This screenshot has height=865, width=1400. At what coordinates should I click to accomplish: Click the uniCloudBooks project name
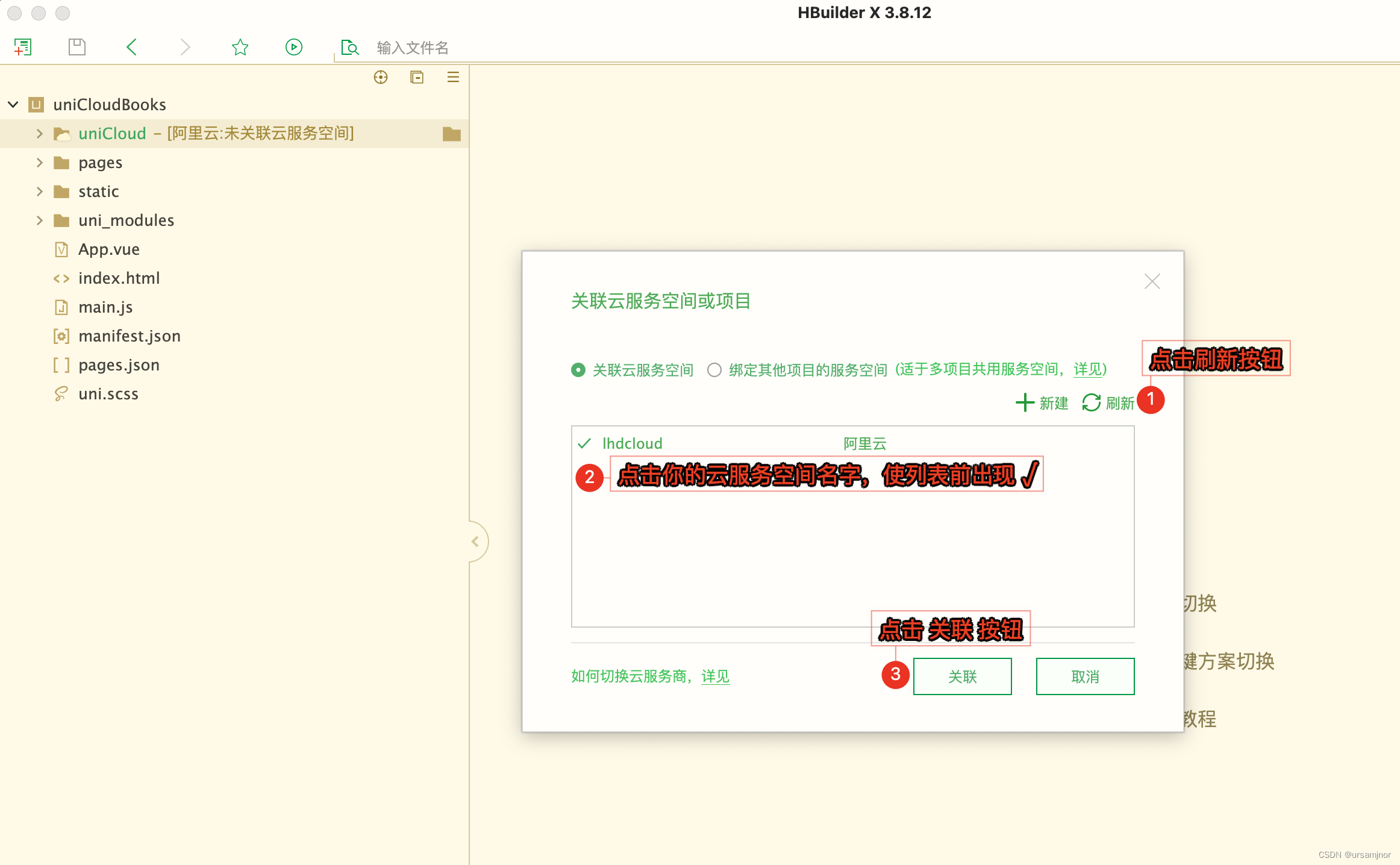pyautogui.click(x=110, y=105)
